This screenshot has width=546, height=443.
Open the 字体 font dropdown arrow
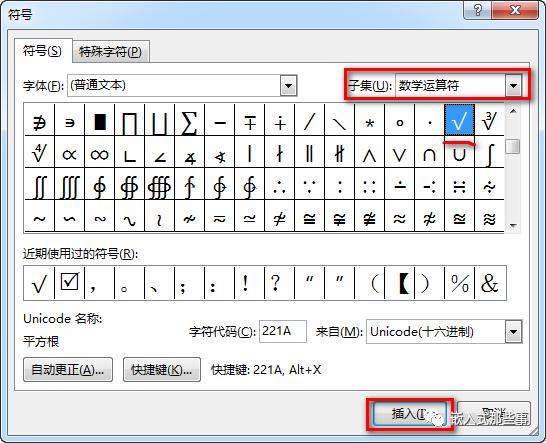point(288,85)
